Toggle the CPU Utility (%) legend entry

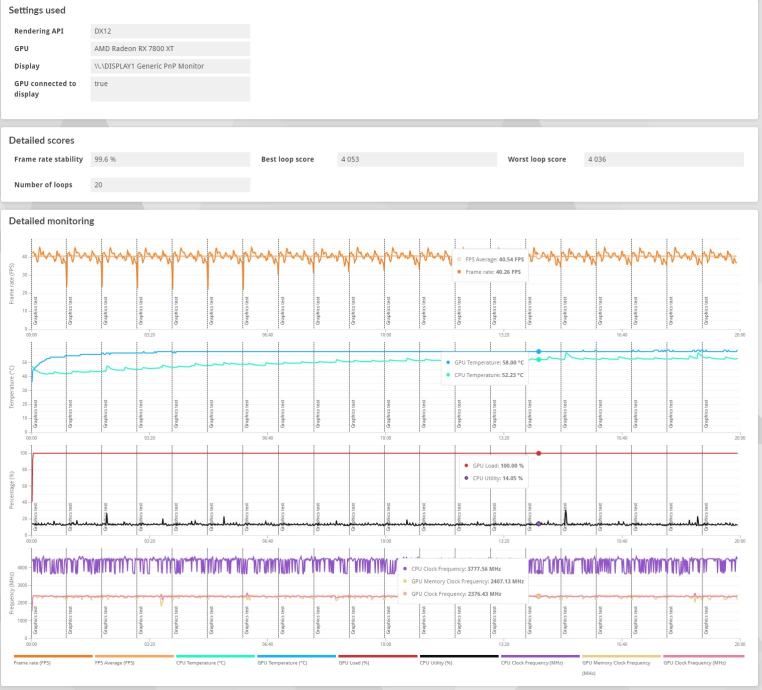(459, 660)
